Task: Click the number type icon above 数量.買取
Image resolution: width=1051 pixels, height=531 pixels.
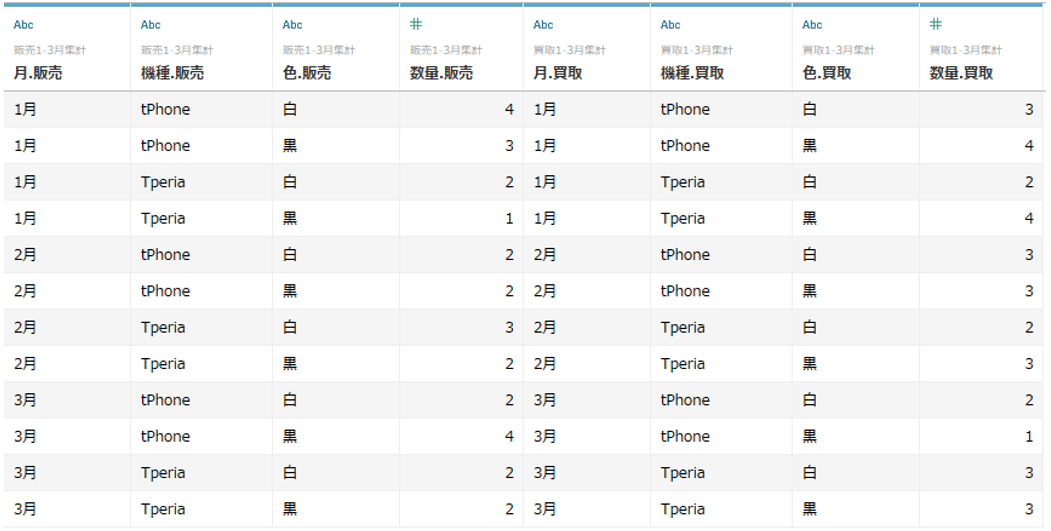Action: click(936, 24)
